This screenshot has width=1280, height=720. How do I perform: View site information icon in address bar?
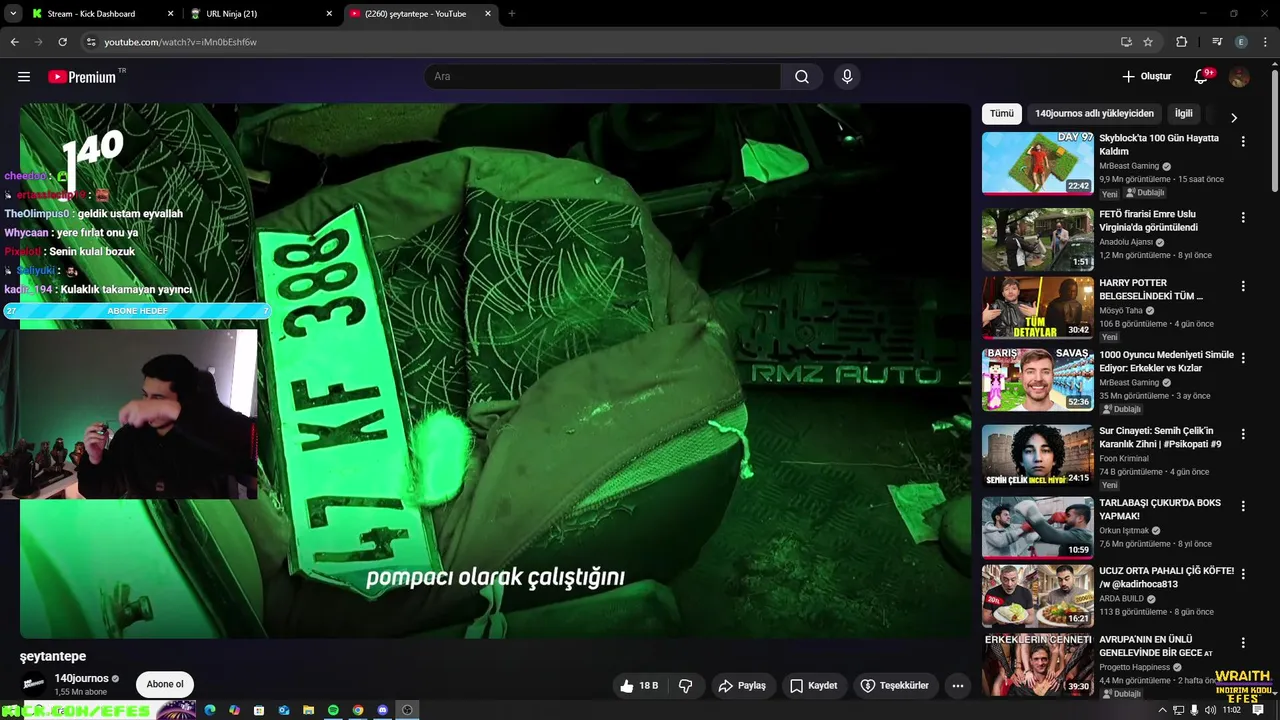pos(91,42)
